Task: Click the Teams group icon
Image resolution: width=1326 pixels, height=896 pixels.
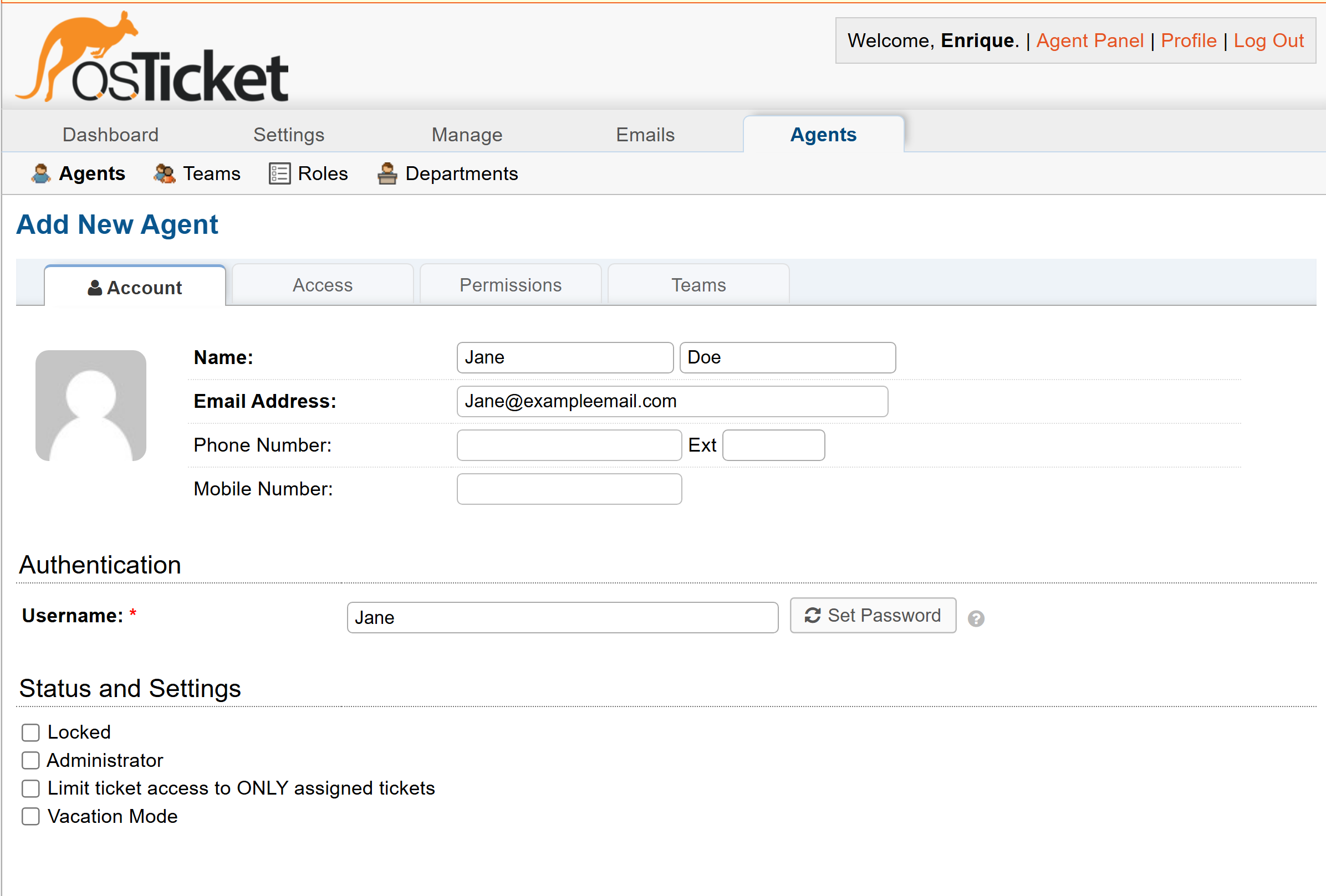Action: tap(165, 173)
